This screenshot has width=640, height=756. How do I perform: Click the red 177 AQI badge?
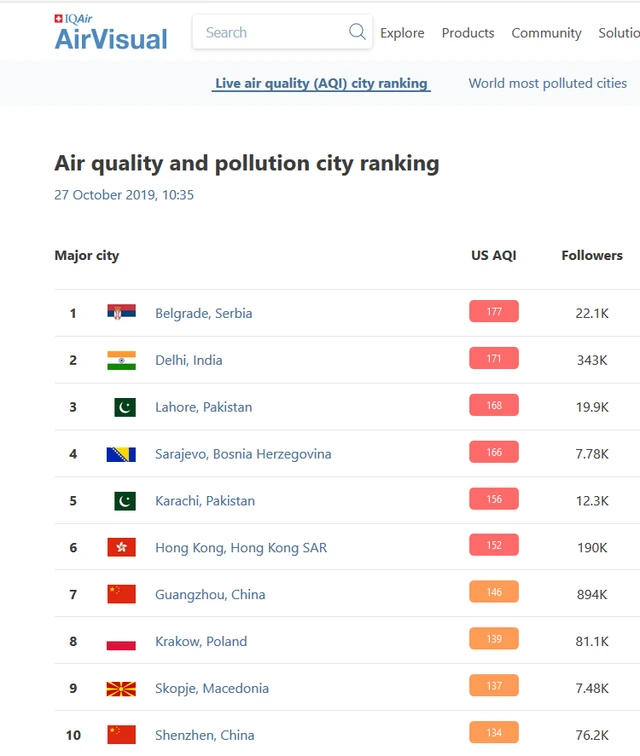(x=494, y=312)
